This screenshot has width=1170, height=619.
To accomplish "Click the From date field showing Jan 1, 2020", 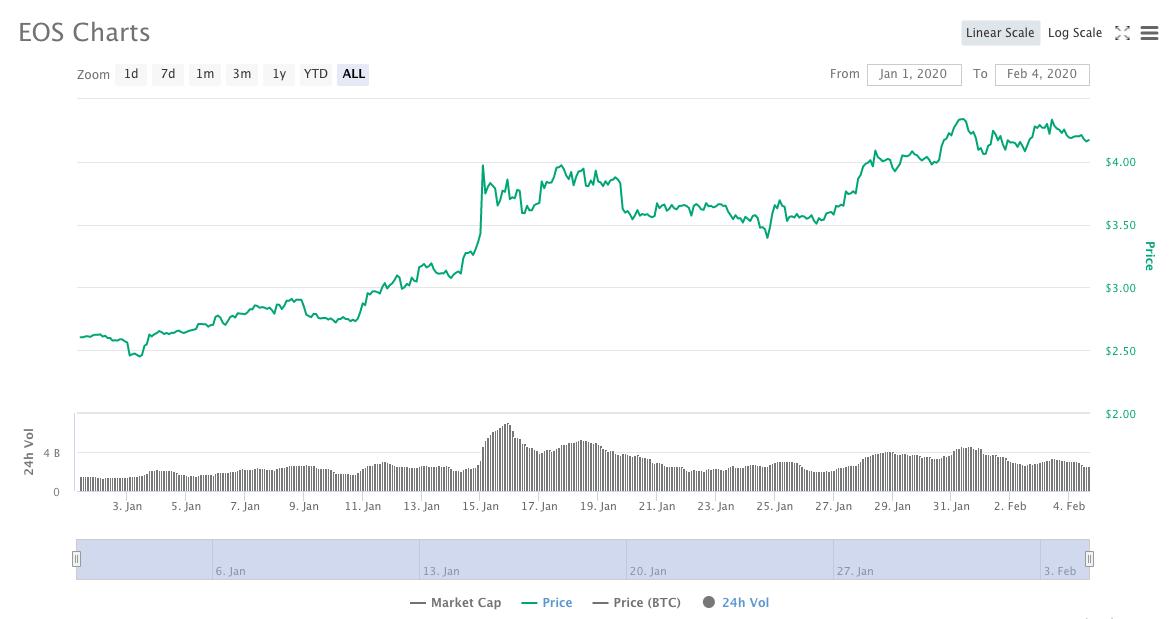I will tap(913, 74).
